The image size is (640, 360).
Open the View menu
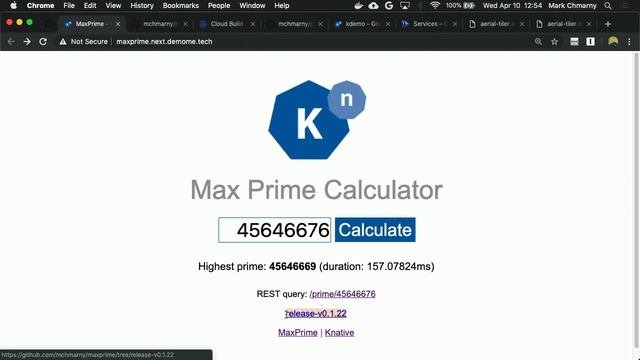point(113,6)
